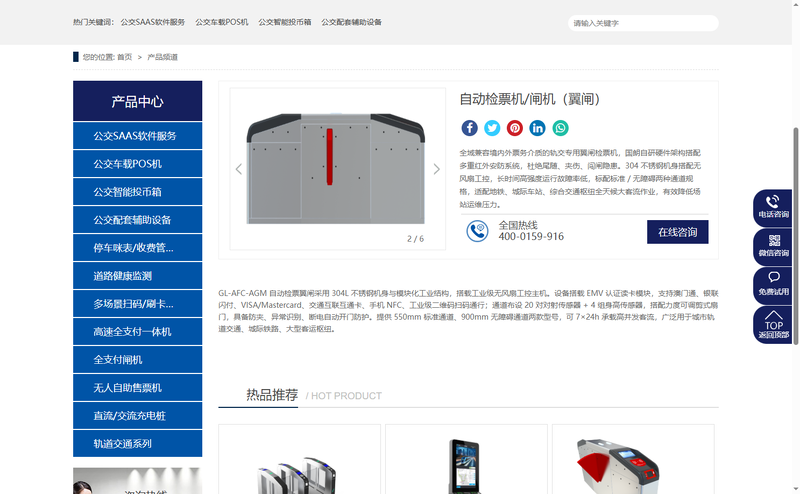Open 公交SAAS软件服务 sidebar category

point(137,136)
